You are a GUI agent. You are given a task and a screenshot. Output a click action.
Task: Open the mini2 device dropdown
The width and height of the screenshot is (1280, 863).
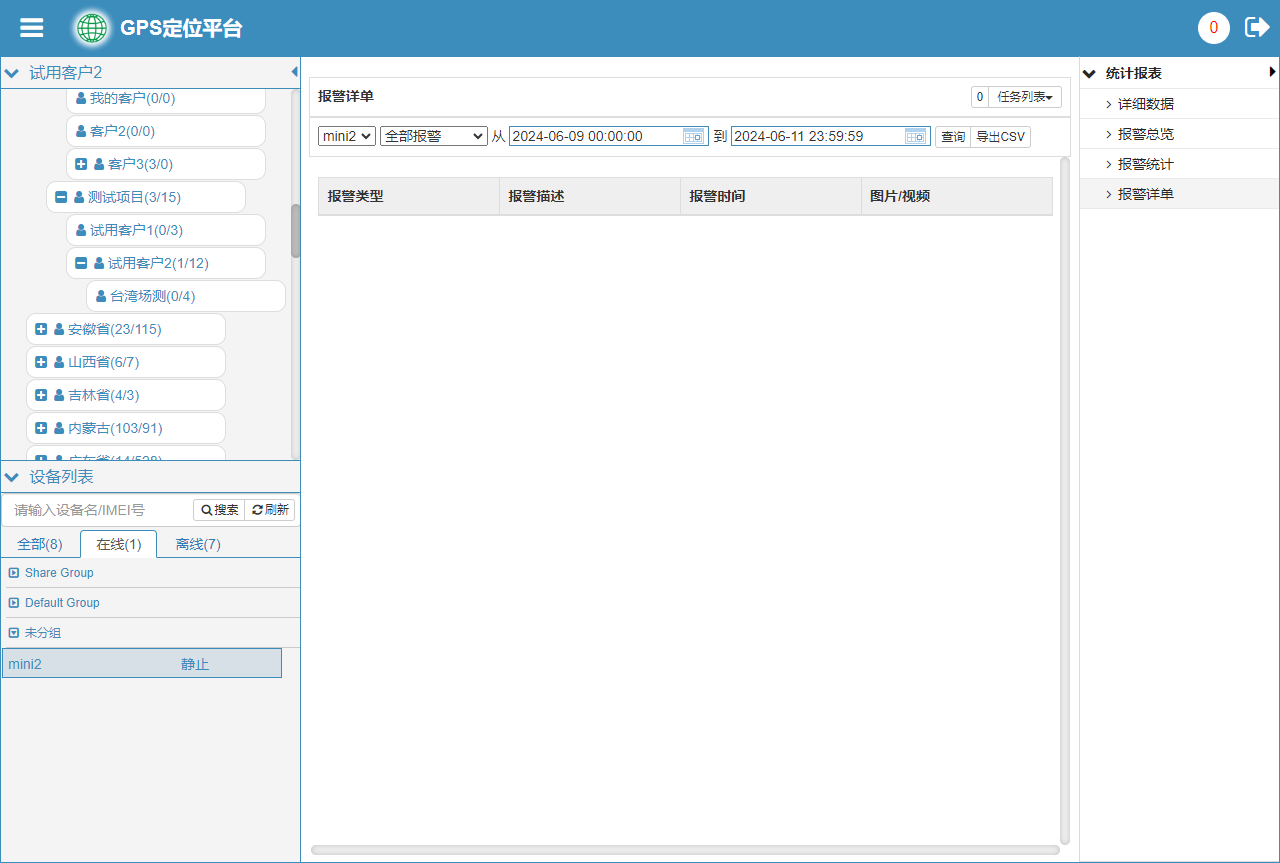click(347, 136)
